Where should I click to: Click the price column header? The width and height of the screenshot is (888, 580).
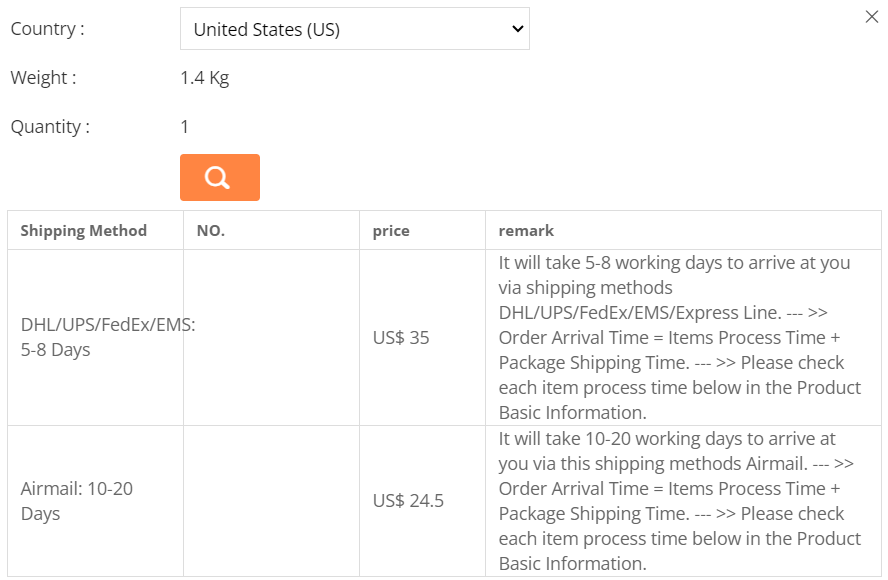[391, 231]
